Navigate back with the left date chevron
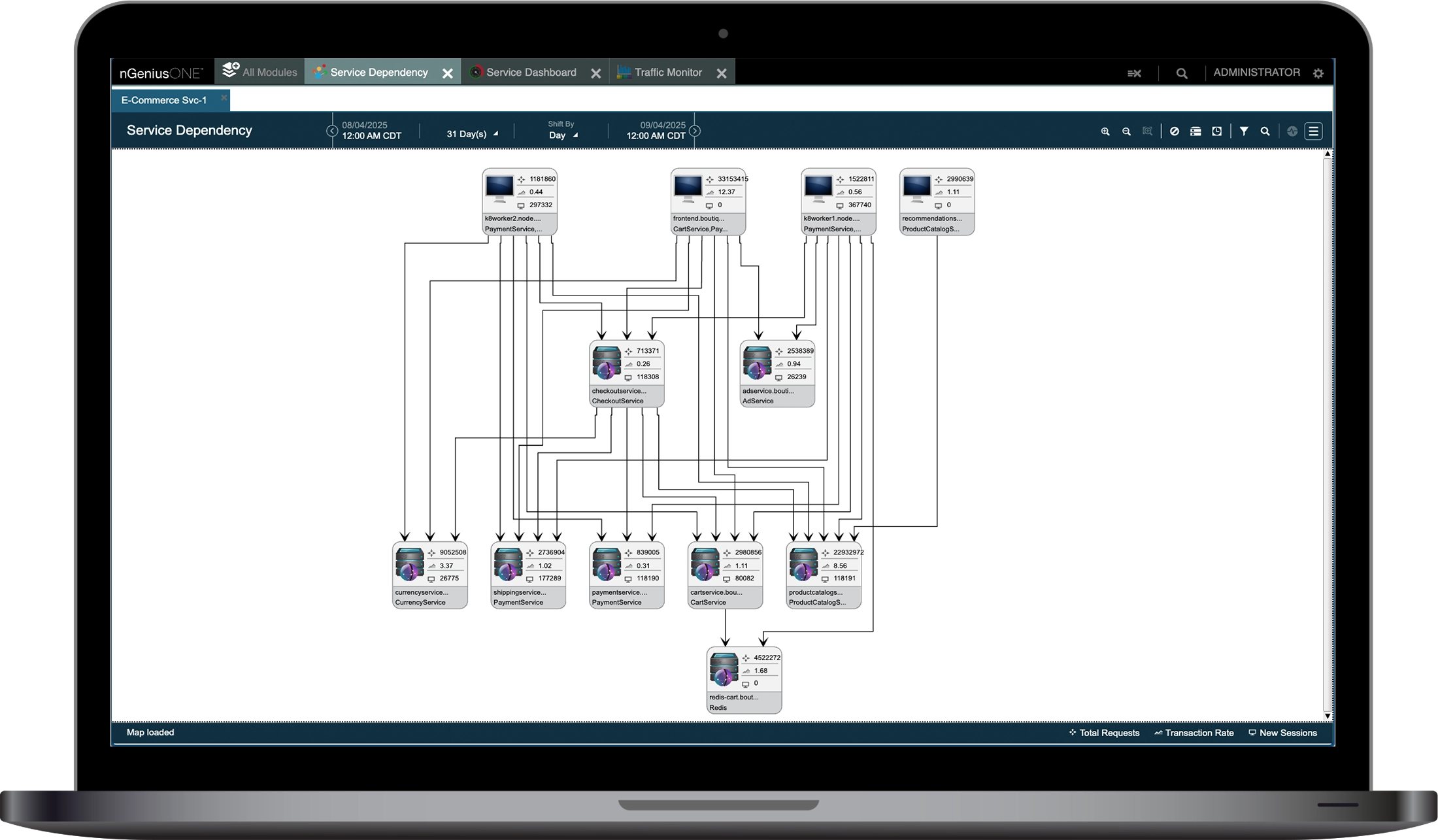This screenshot has width=1438, height=840. [332, 131]
